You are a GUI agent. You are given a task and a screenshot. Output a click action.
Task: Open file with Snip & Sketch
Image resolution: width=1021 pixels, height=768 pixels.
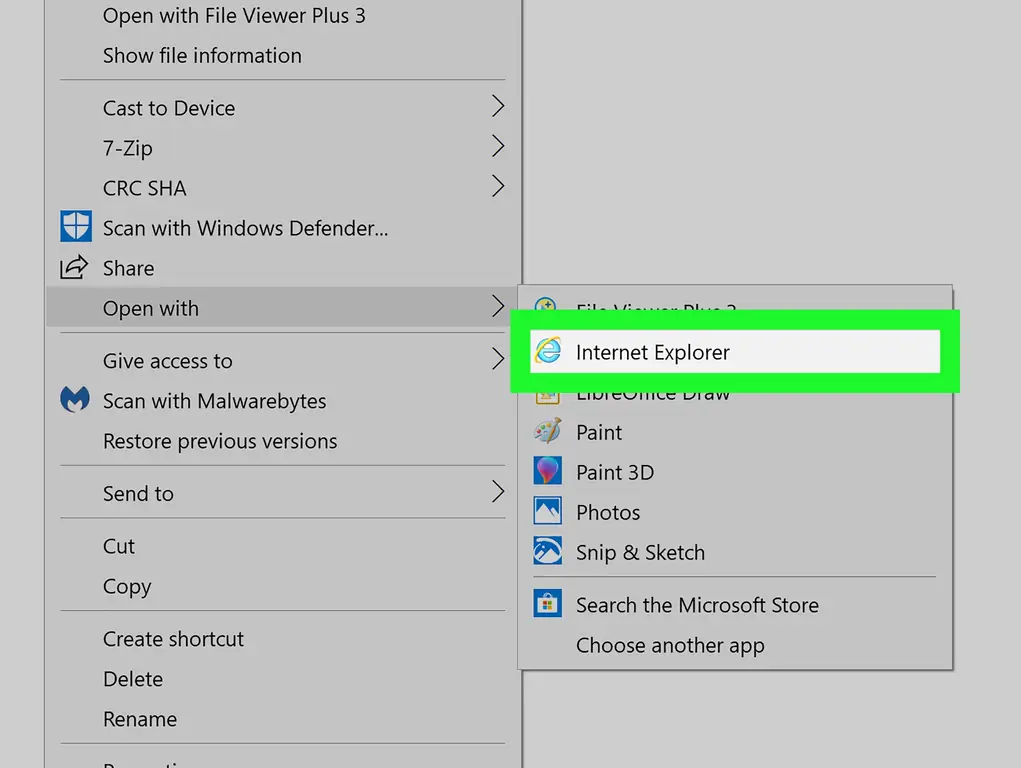pyautogui.click(x=735, y=552)
